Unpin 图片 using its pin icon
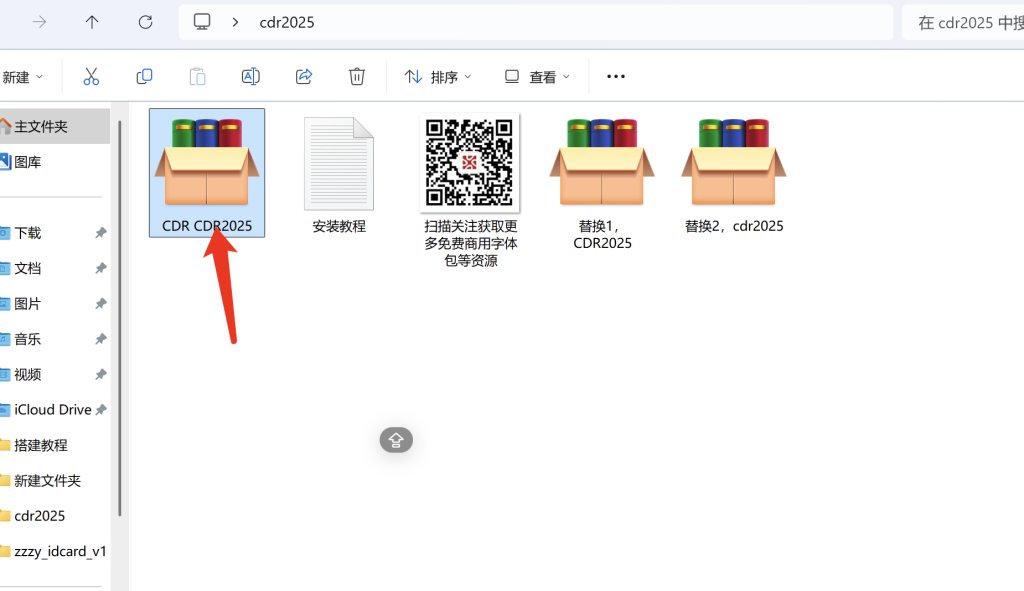This screenshot has height=591, width=1024. pyautogui.click(x=101, y=304)
